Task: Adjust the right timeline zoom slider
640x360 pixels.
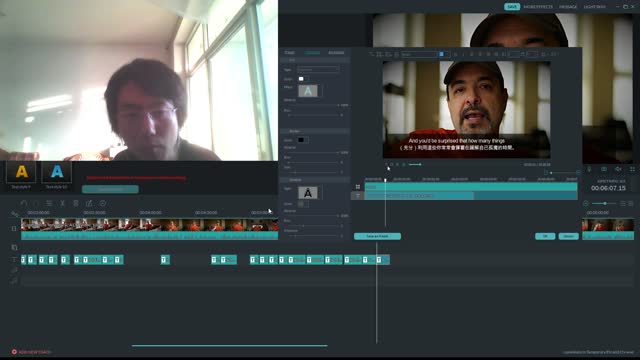Action: pos(604,203)
